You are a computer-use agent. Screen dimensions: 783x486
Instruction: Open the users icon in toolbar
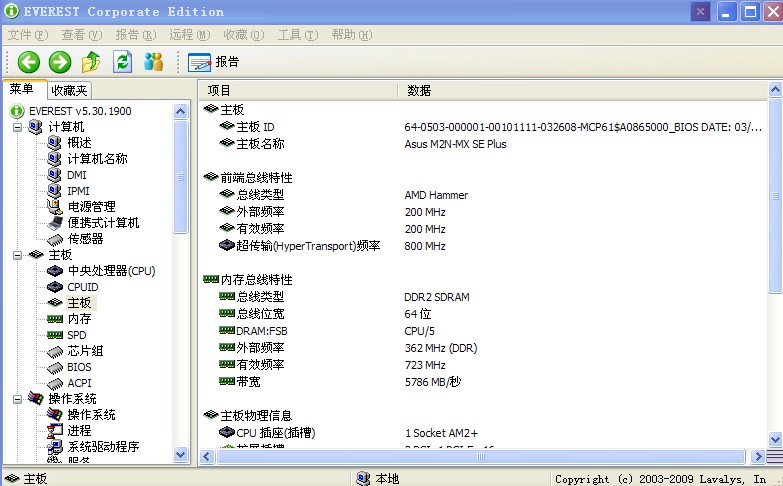153,62
